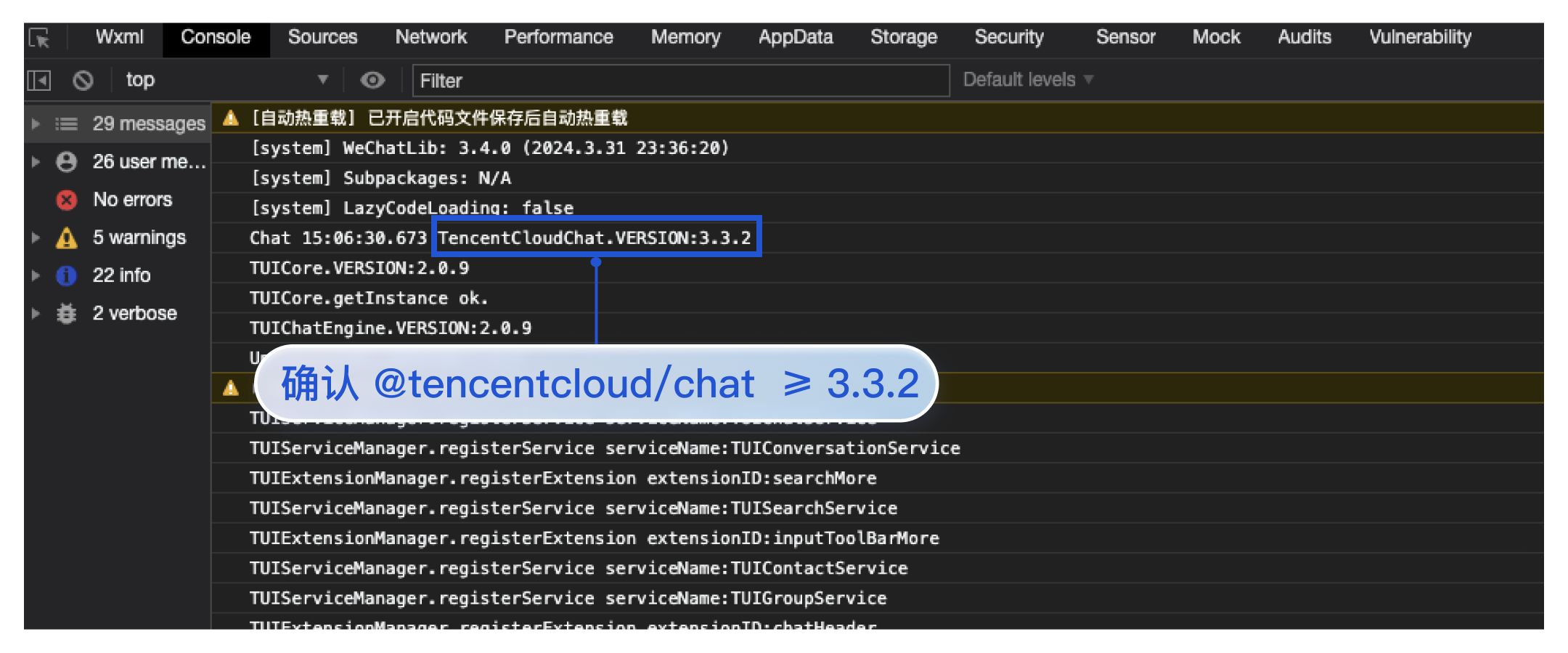Select the yellow warnings triangle icon
The width and height of the screenshot is (1568, 653).
(x=67, y=238)
